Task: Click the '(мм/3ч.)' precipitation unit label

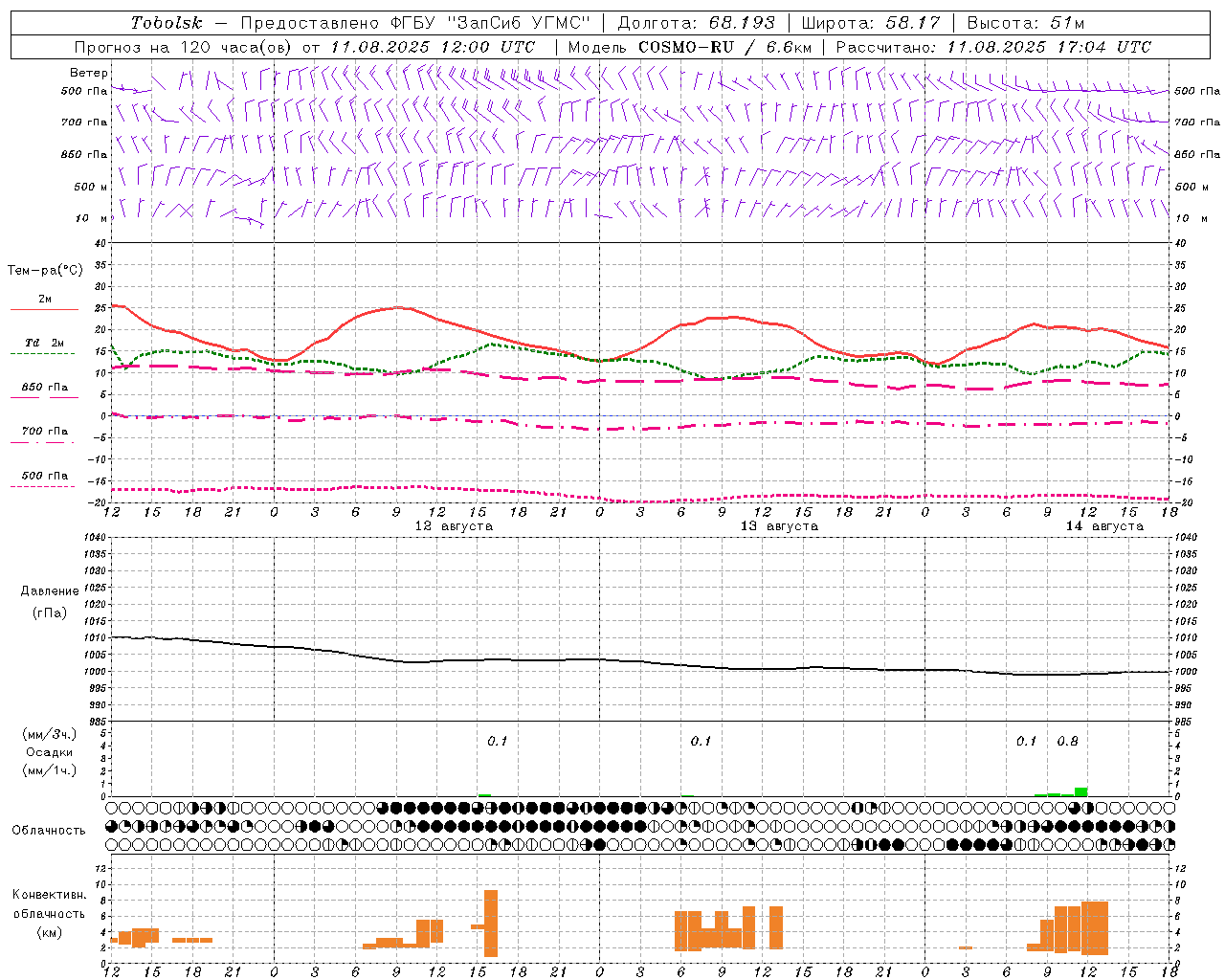Action: point(50,734)
